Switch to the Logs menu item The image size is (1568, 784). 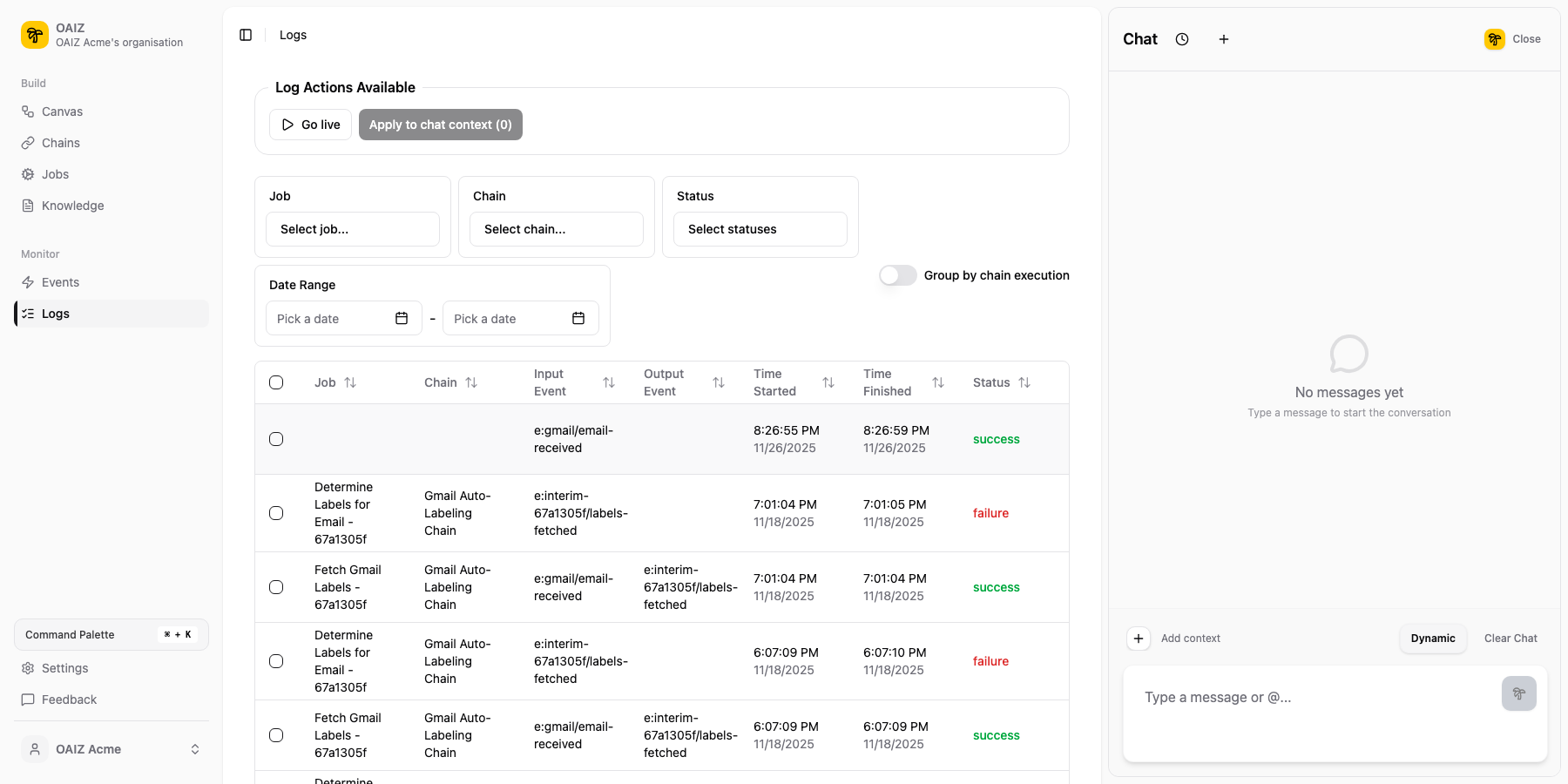(56, 314)
